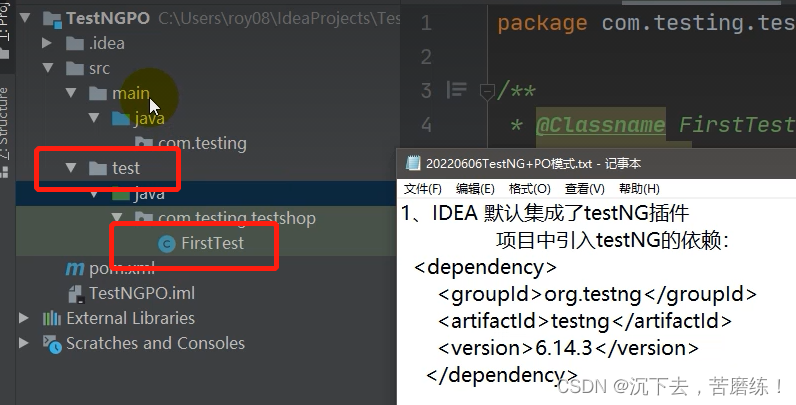The image size is (796, 405).
Task: Click the Notepad title bar text
Action: click(533, 163)
